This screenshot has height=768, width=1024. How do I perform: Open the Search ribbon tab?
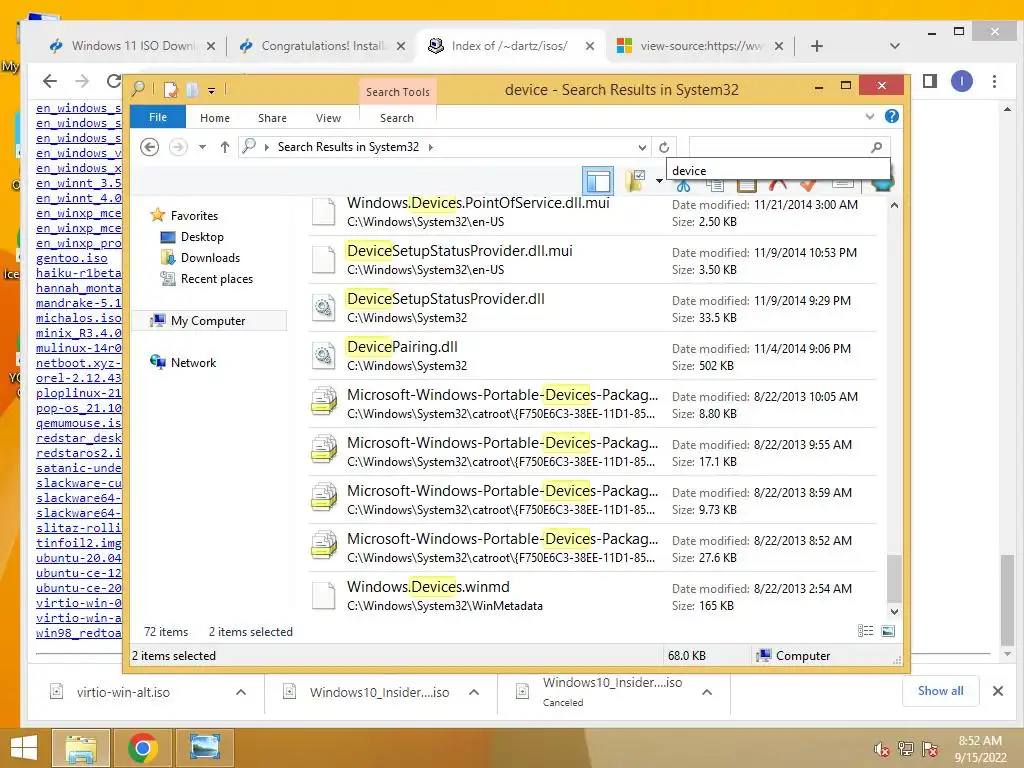397,118
